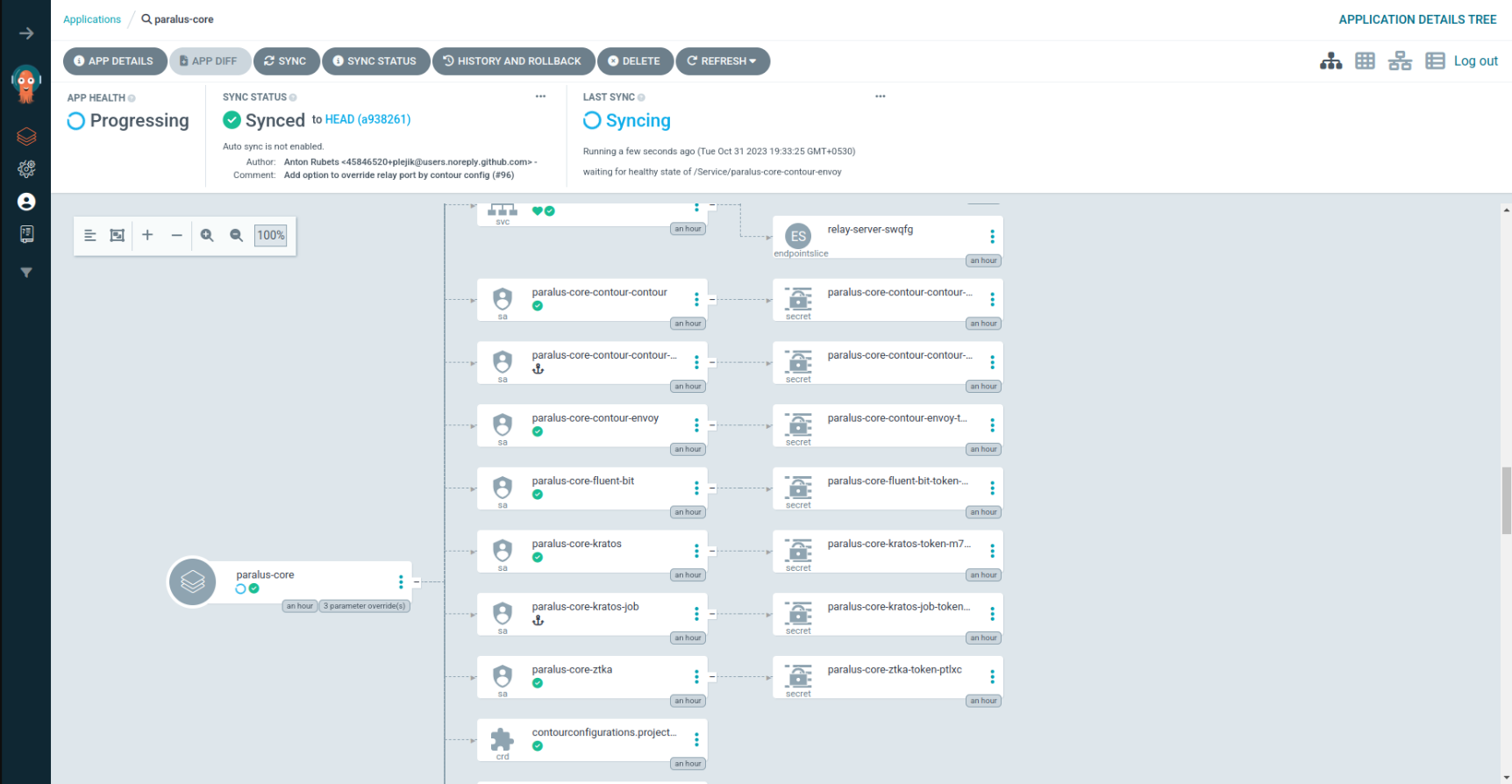Click the magnifier zoom-out icon
The width and height of the screenshot is (1512, 784).
coord(236,235)
